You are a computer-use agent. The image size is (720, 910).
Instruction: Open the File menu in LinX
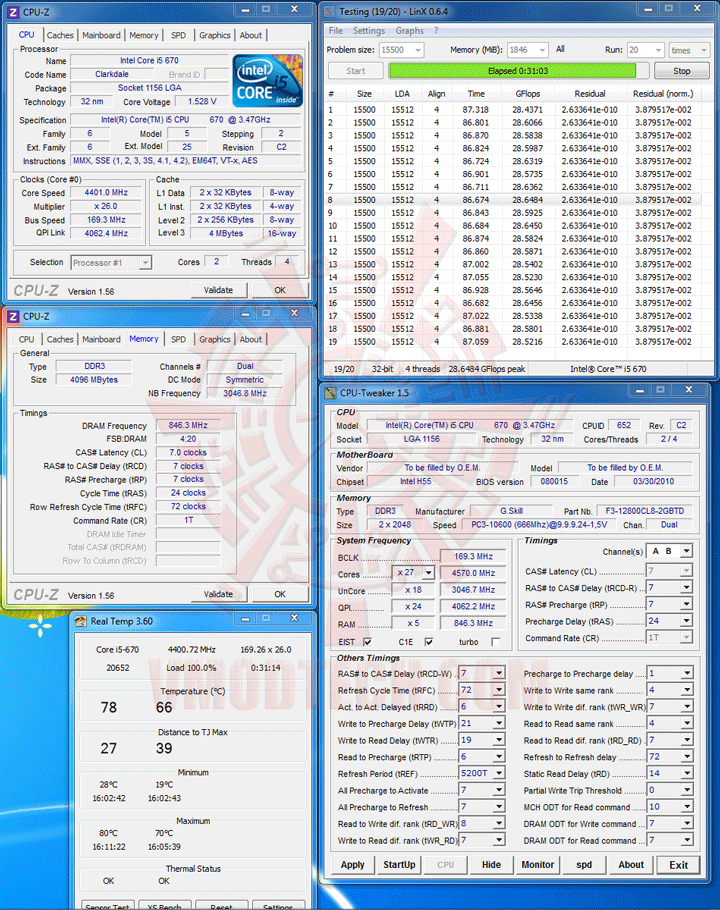coord(335,31)
